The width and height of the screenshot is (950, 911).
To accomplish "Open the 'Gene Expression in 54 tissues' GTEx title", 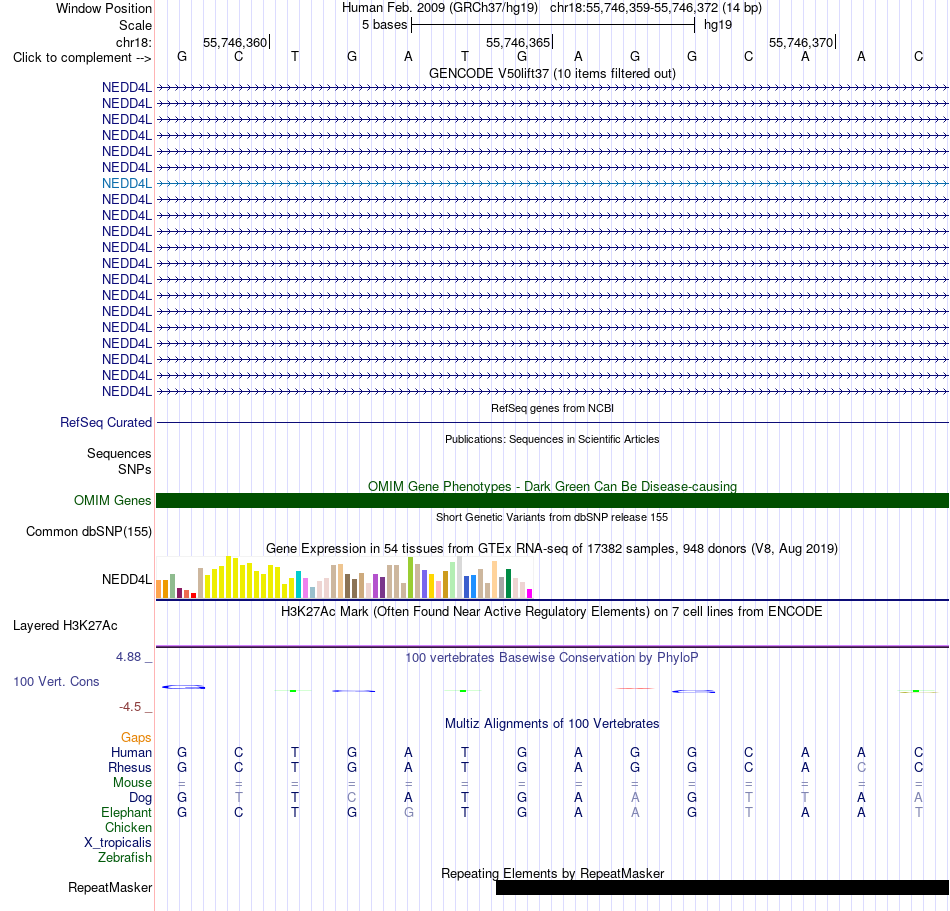I will click(552, 548).
